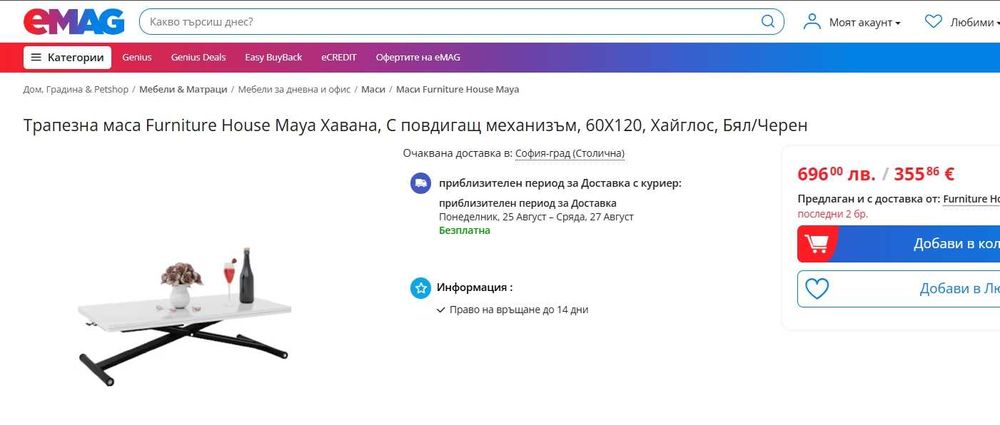Go to Маси breadcrumb
The width and height of the screenshot is (1000, 425).
click(373, 89)
